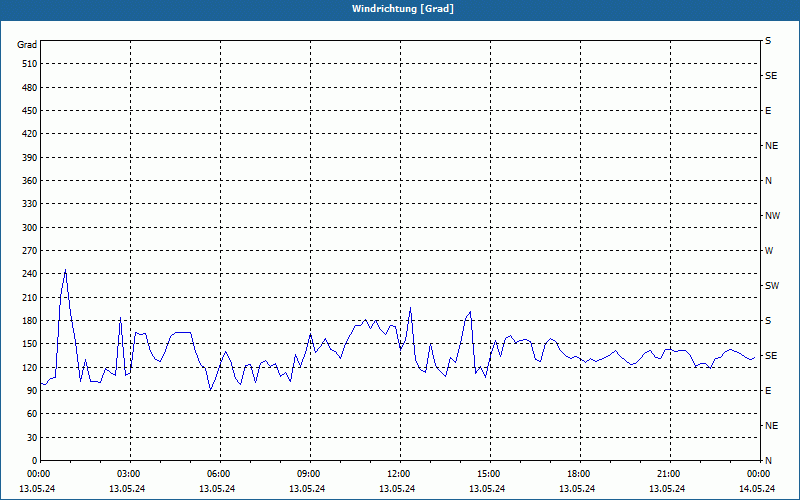Click the S compass label at 180 degrees

pos(768,320)
